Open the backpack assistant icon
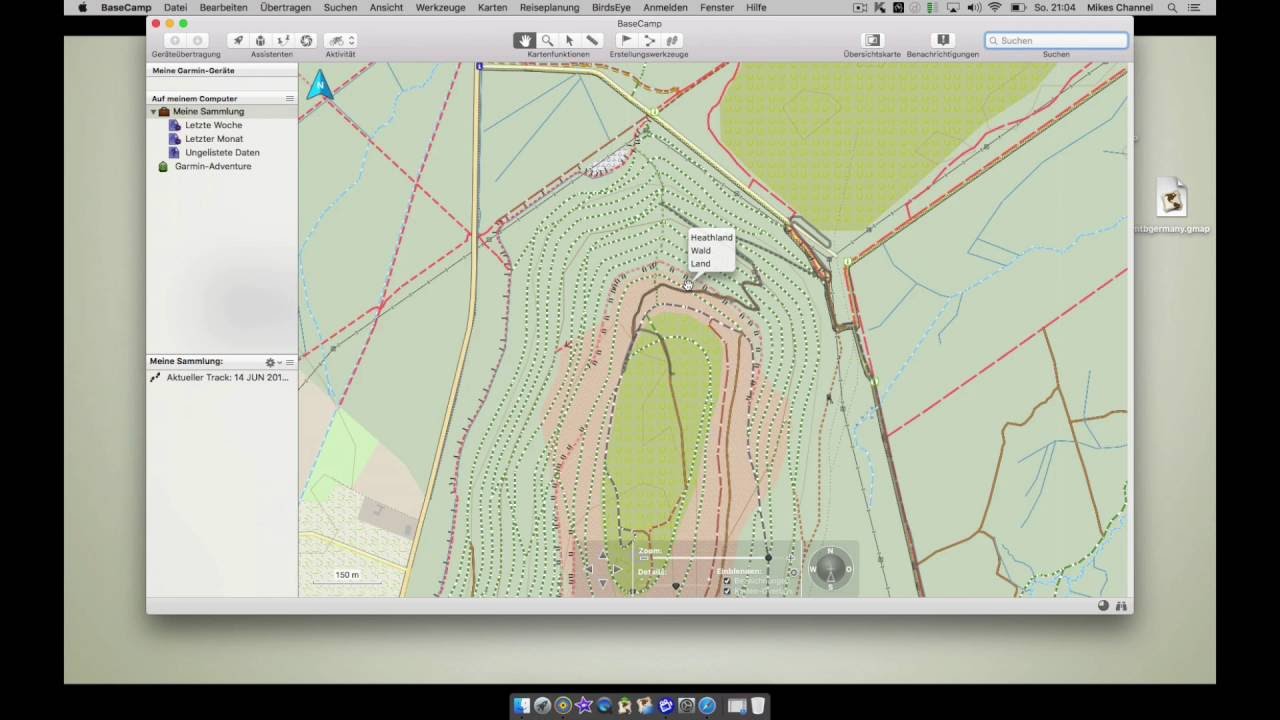This screenshot has width=1280, height=720. pos(260,40)
